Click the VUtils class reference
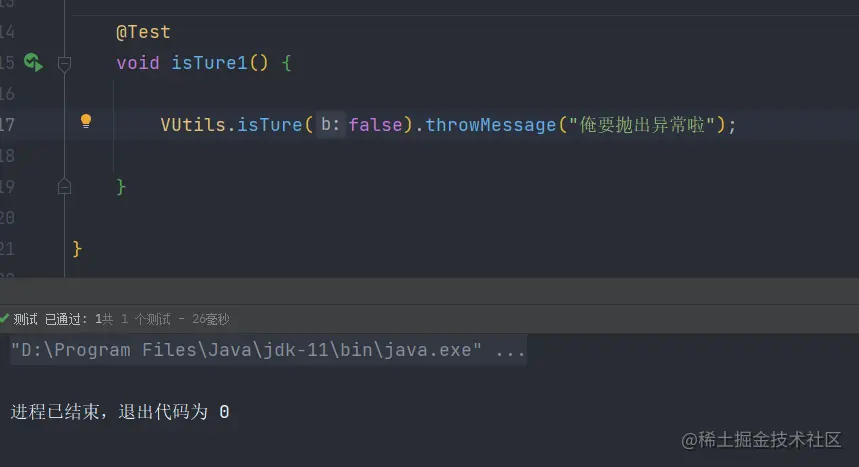The width and height of the screenshot is (859, 467). (x=193, y=125)
